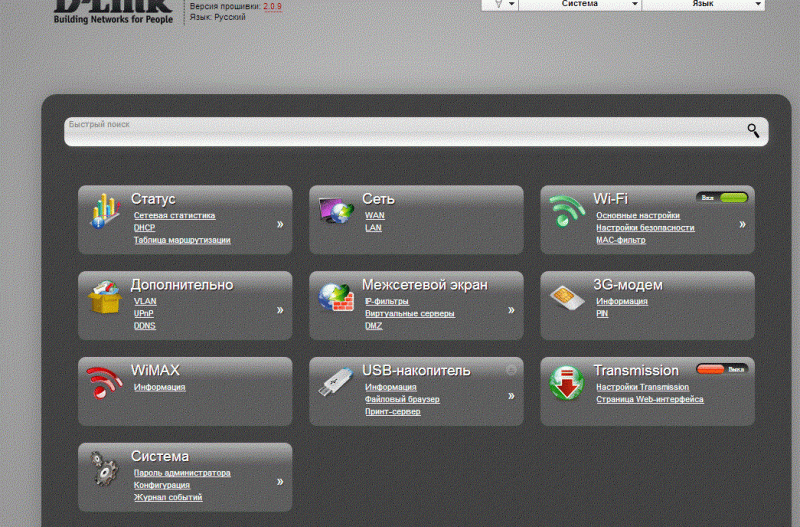Image resolution: width=800 pixels, height=527 pixels.
Task: Click the USB-накопитель flash drive icon
Action: tap(335, 383)
